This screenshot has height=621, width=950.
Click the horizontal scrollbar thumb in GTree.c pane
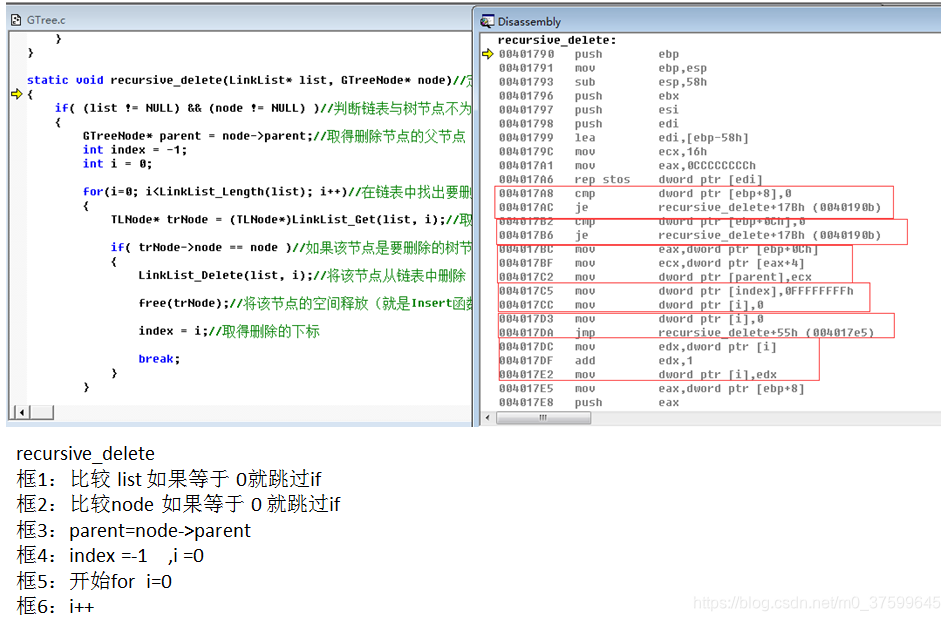[42, 413]
